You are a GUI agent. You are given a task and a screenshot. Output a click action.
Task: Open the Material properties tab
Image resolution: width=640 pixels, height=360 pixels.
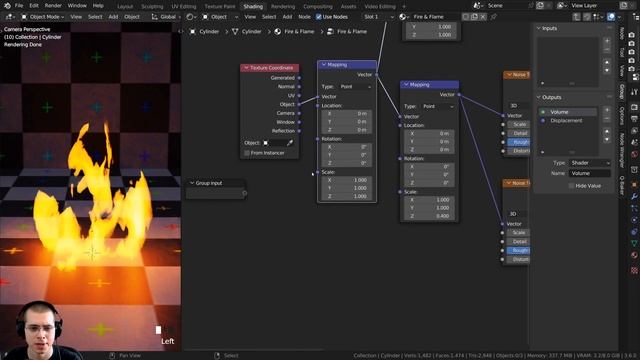click(634, 256)
